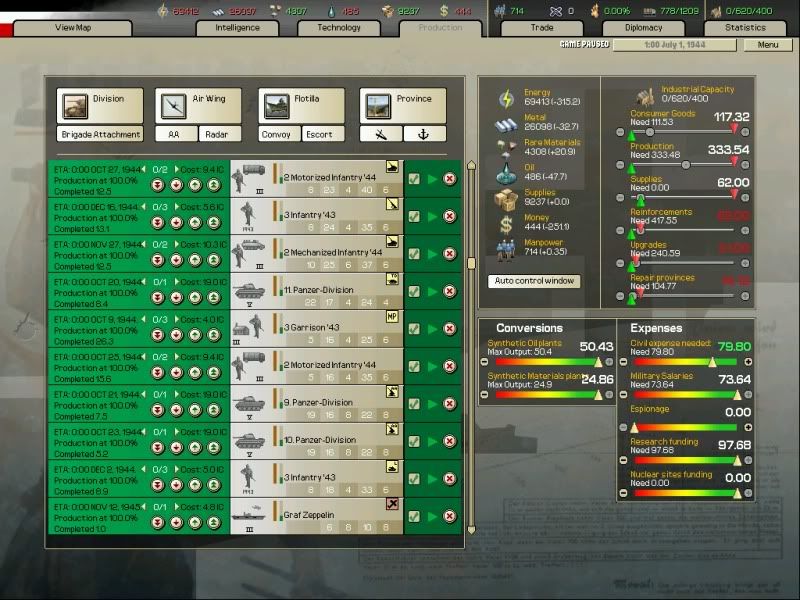800x600 pixels.
Task: Click the Province build icon
Action: (x=377, y=105)
